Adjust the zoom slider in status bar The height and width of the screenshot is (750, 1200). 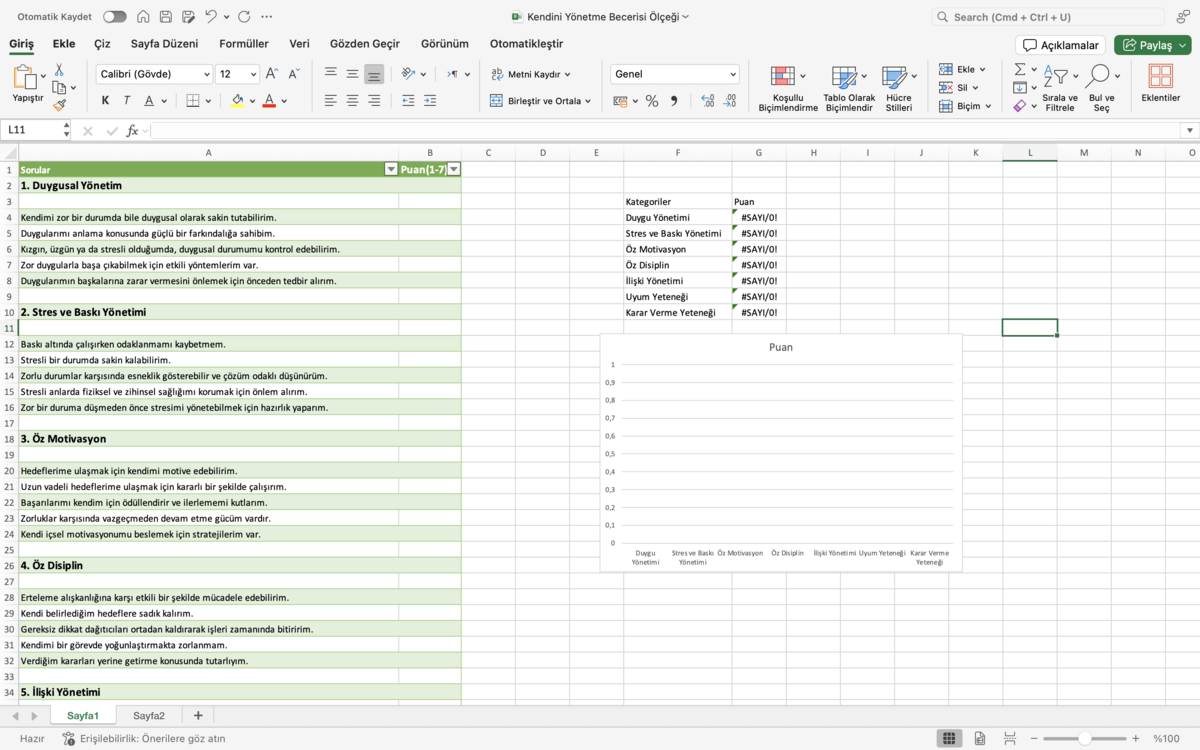pyautogui.click(x=1084, y=738)
